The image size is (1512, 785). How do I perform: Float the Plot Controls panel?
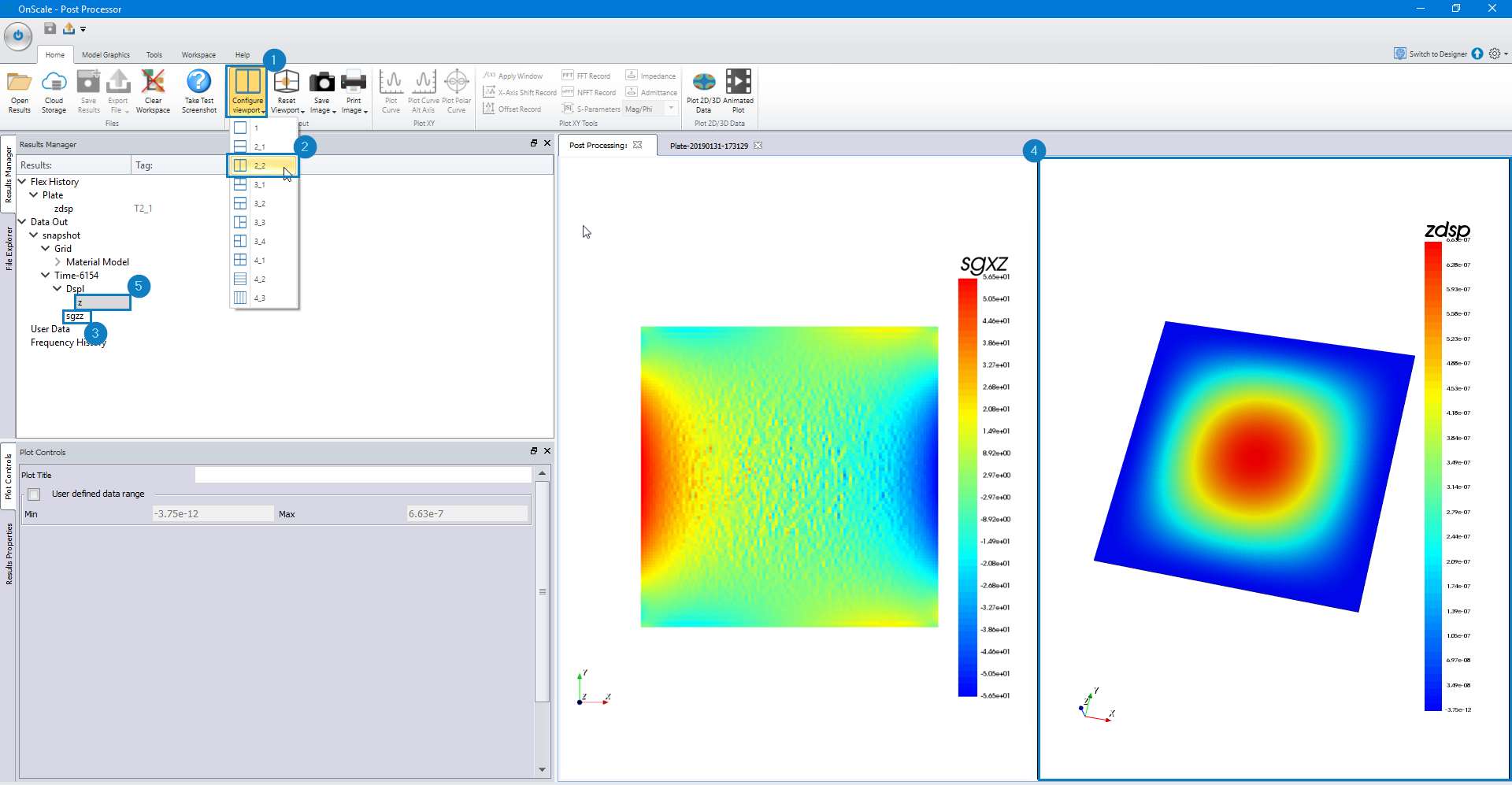click(534, 451)
